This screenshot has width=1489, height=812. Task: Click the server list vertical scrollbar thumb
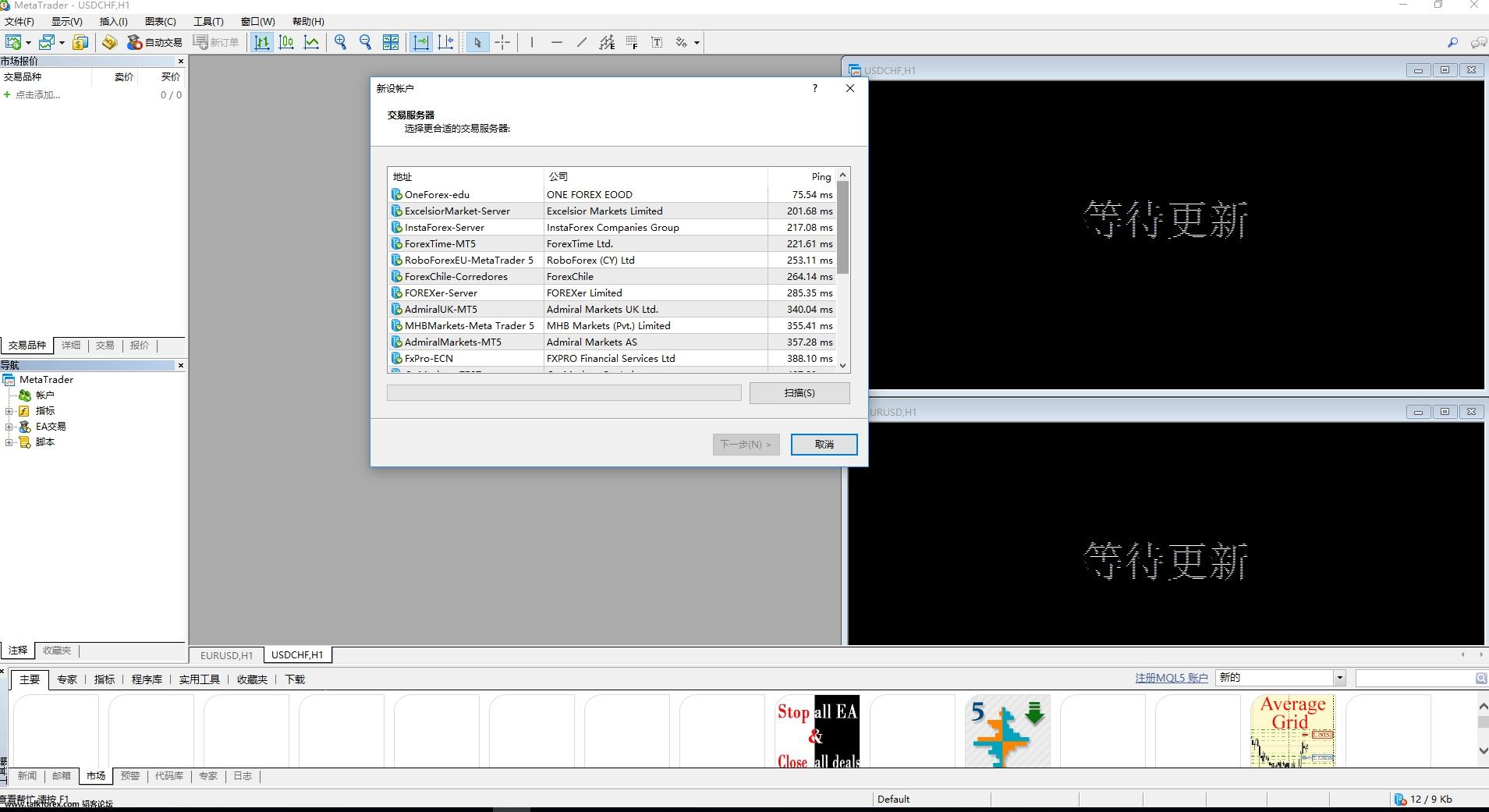[842, 228]
